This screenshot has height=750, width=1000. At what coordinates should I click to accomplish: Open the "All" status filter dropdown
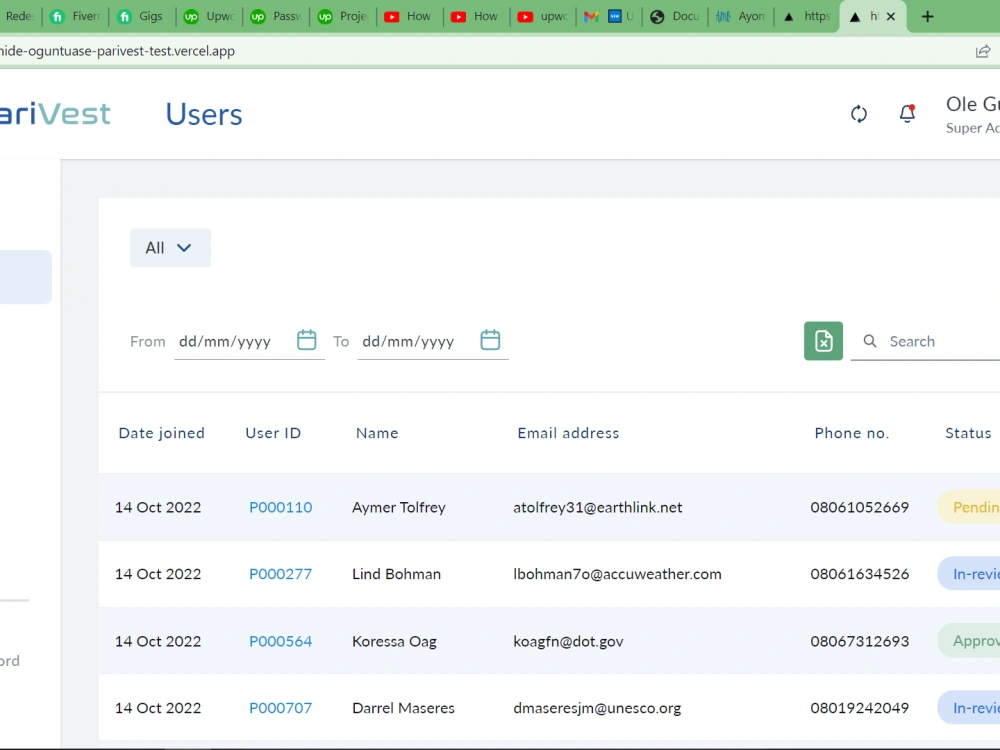170,247
